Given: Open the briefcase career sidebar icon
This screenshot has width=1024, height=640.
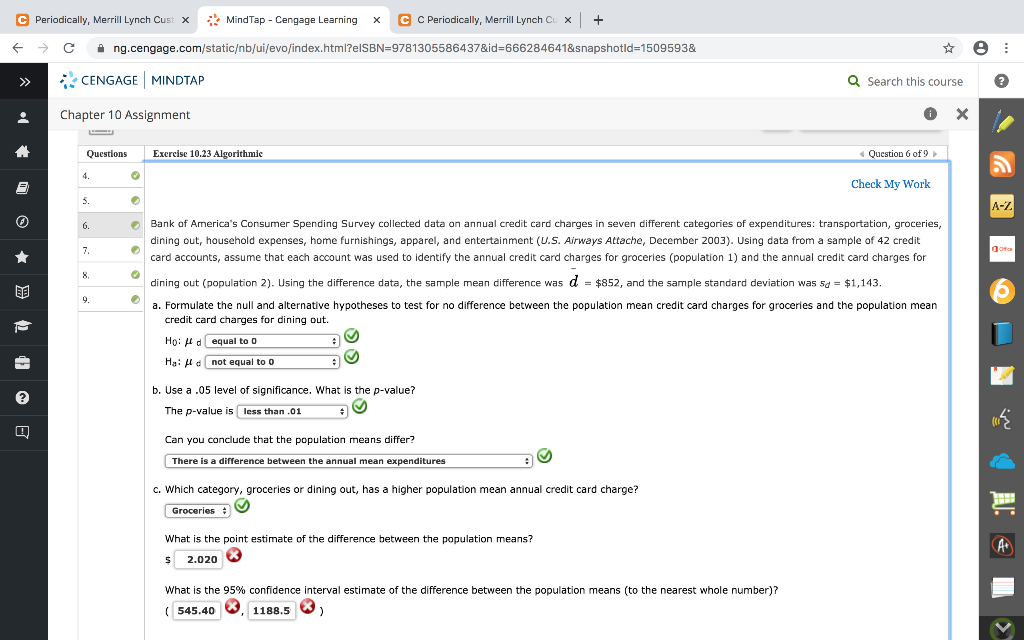Looking at the screenshot, I should pos(23,362).
